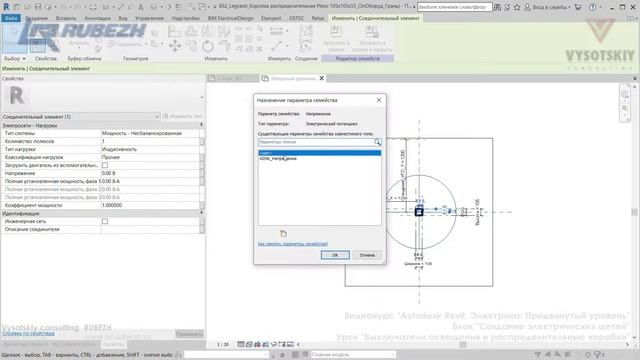Click the new parameter icon in dialog
The height and width of the screenshot is (360, 640).
[x=283, y=233]
